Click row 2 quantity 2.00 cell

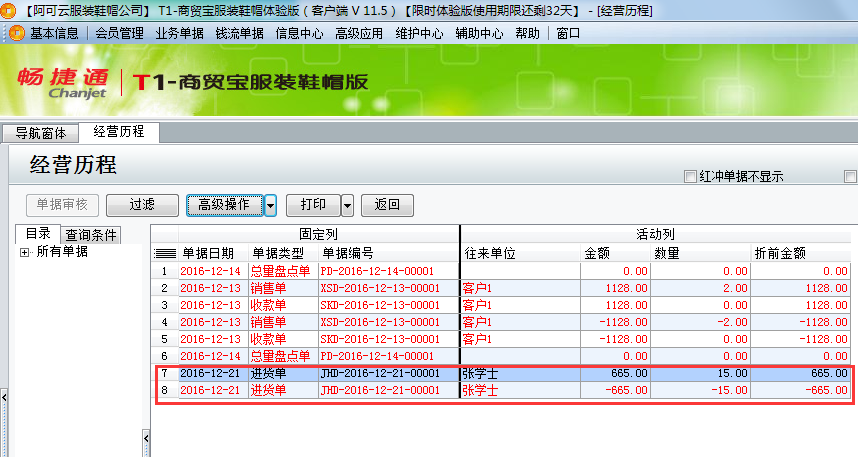pyautogui.click(x=700, y=288)
